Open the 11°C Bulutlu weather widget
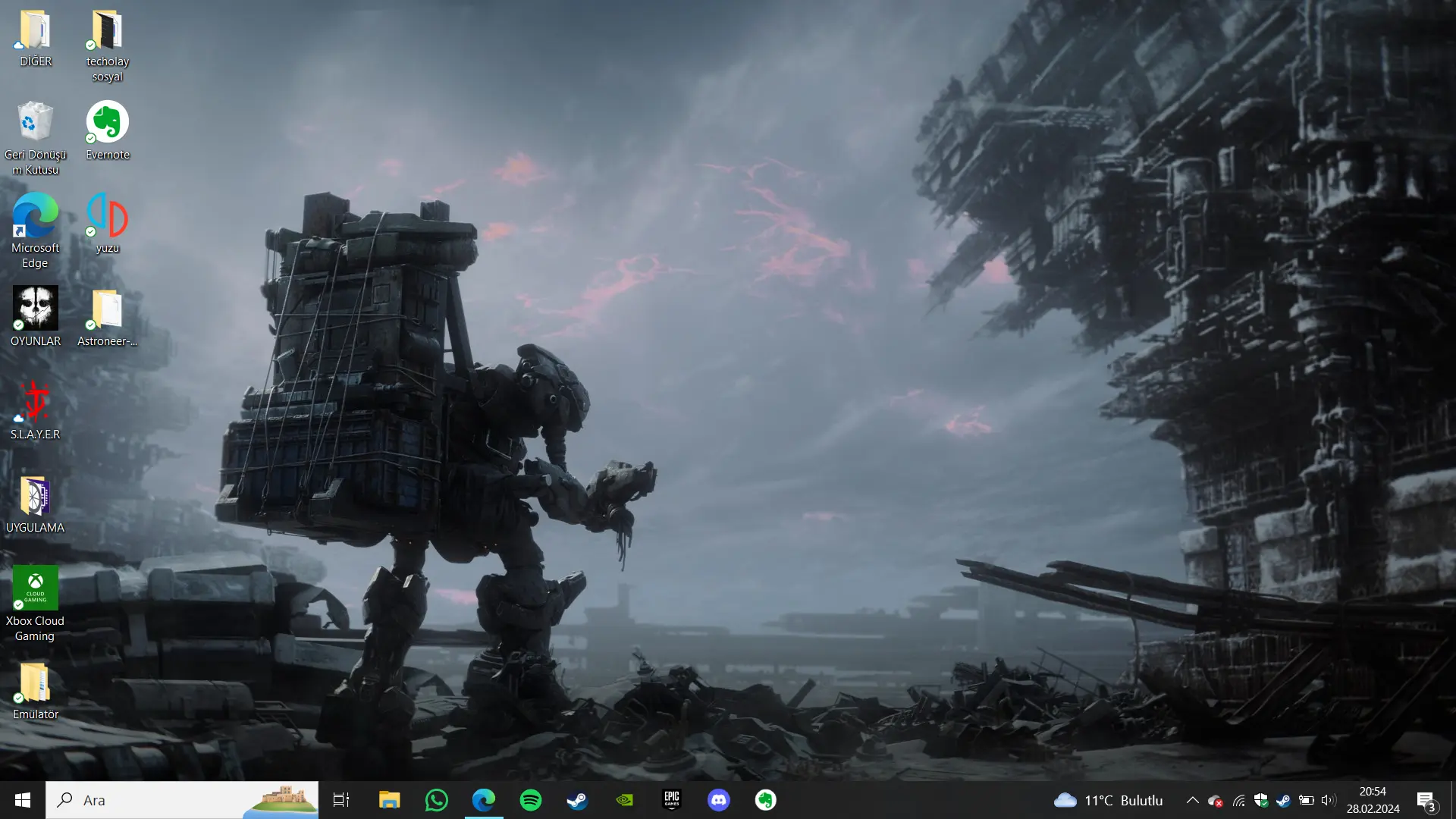The width and height of the screenshot is (1456, 819). click(x=1109, y=800)
